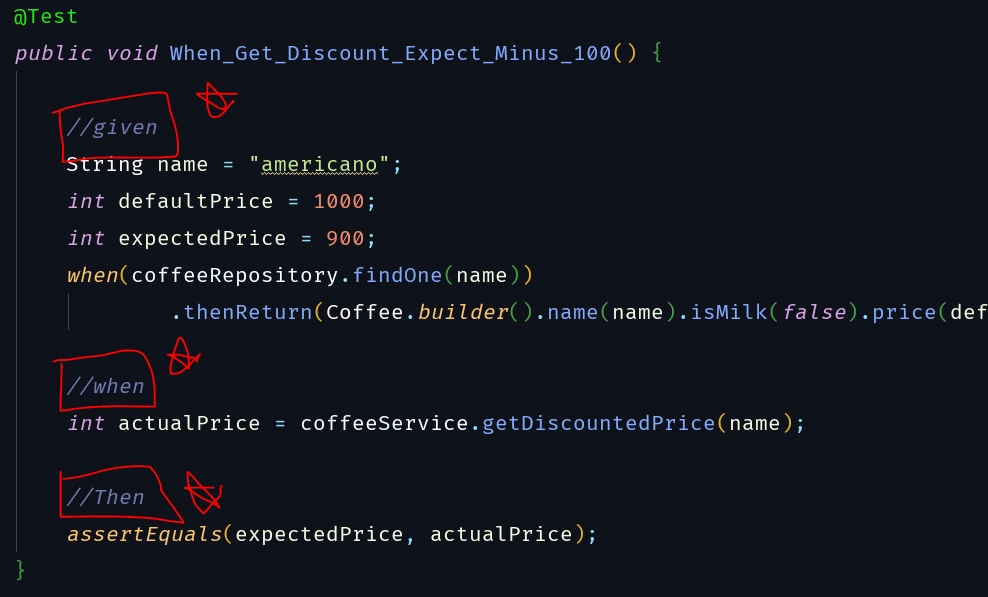
Task: Click the When_Get_Discount_Expect_Minus_100 method name
Action: coord(391,53)
